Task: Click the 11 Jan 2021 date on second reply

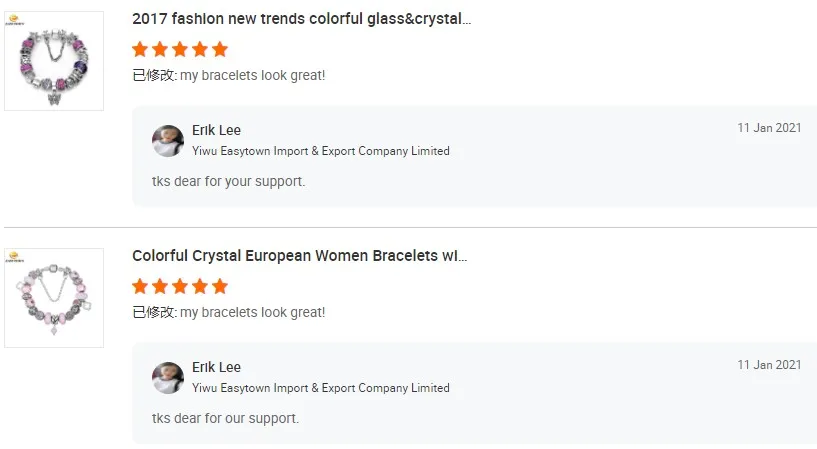Action: [769, 365]
